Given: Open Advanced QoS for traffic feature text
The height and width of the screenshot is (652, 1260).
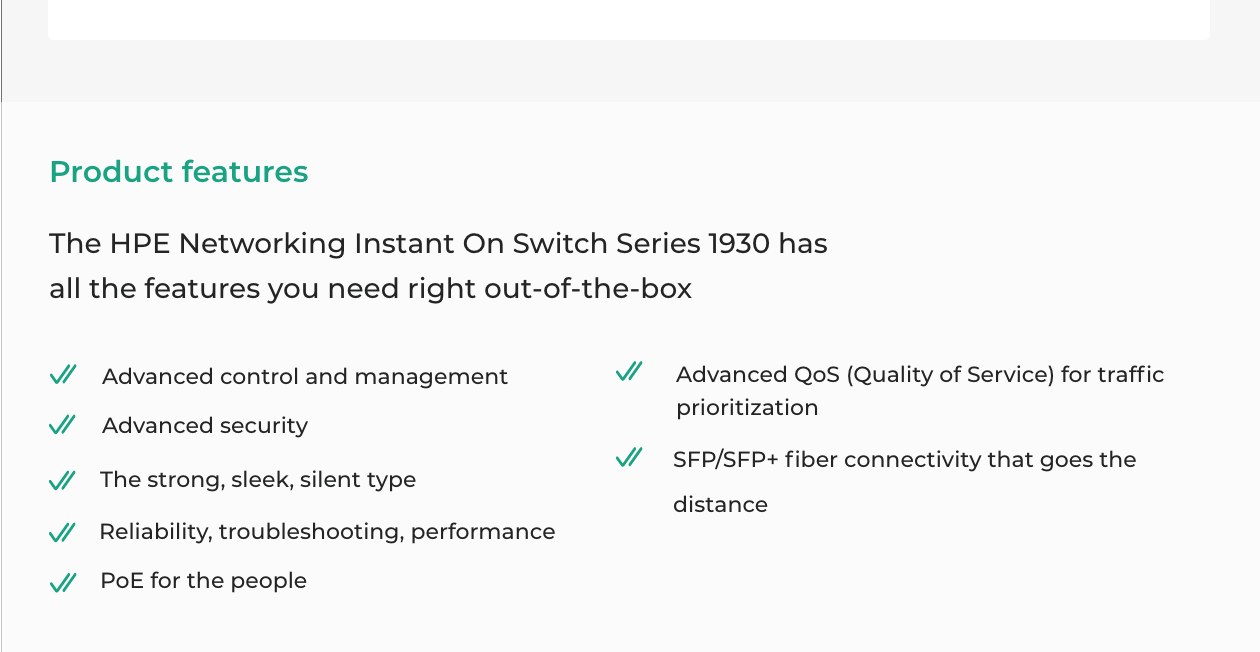Looking at the screenshot, I should [x=920, y=375].
